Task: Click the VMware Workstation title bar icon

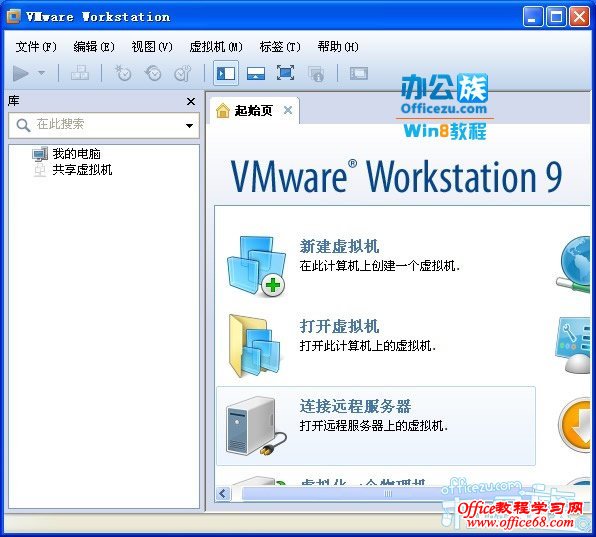Action: pyautogui.click(x=14, y=16)
